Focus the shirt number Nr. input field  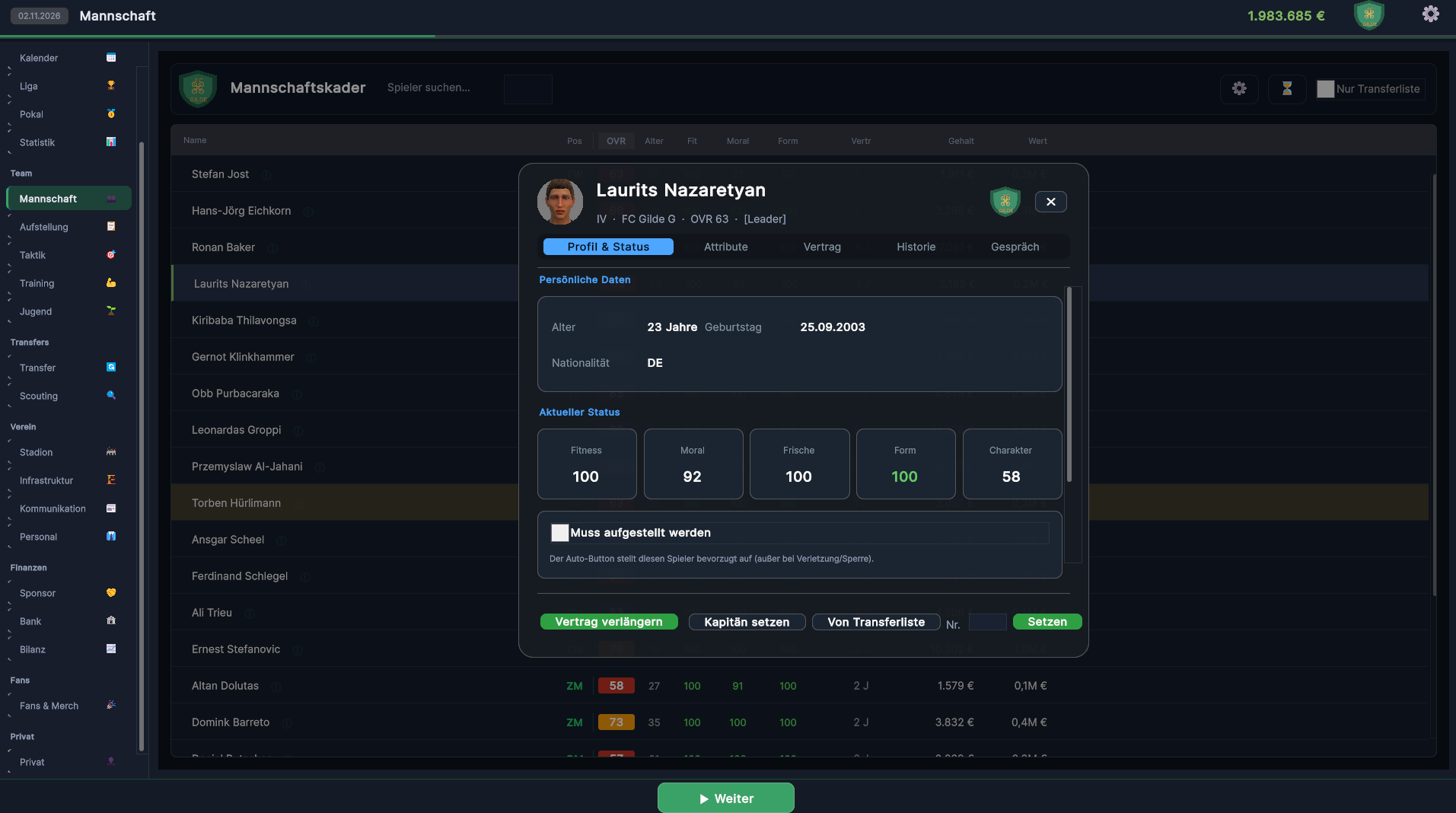987,622
